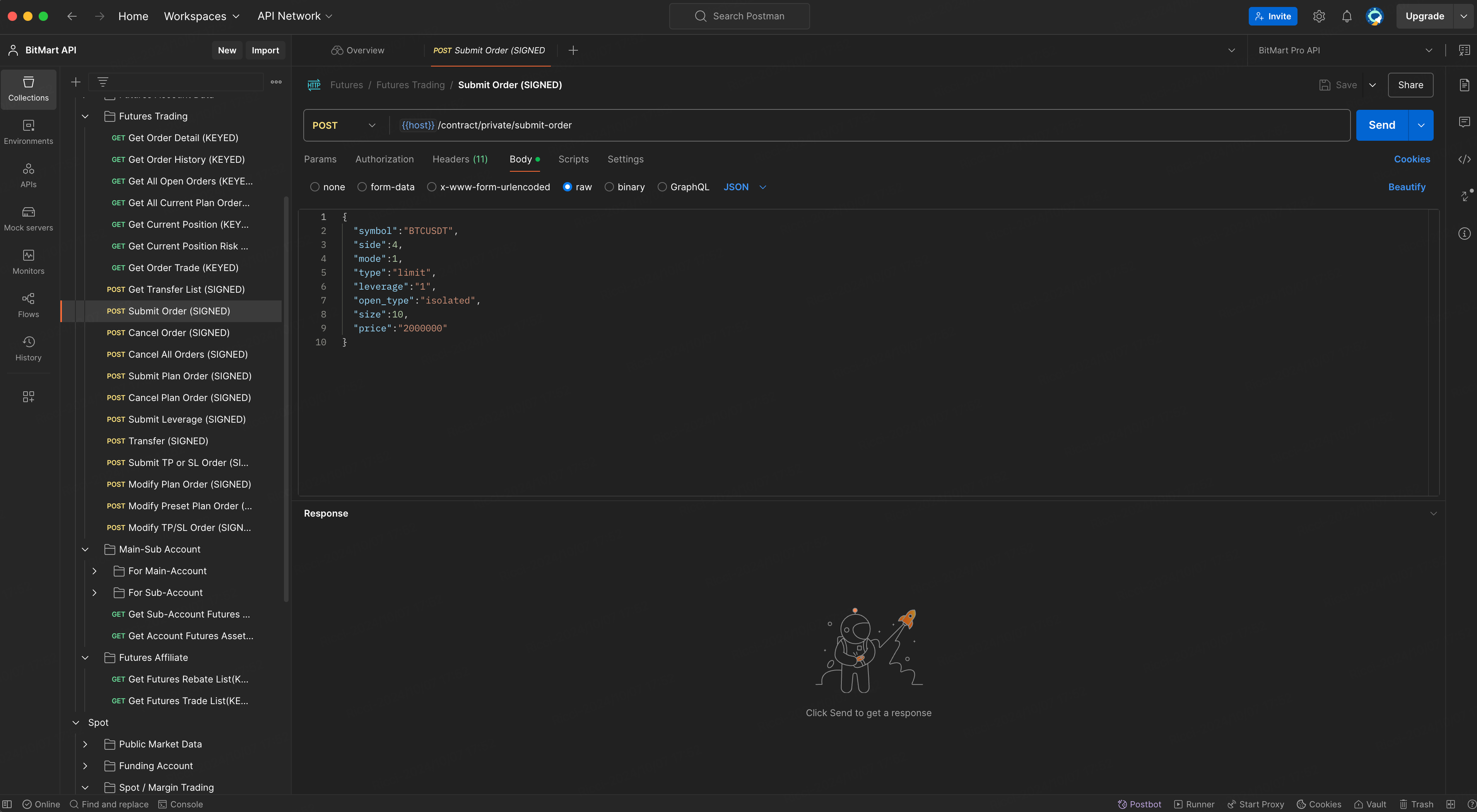1477x812 pixels.
Task: Select the binary body option
Action: point(609,187)
